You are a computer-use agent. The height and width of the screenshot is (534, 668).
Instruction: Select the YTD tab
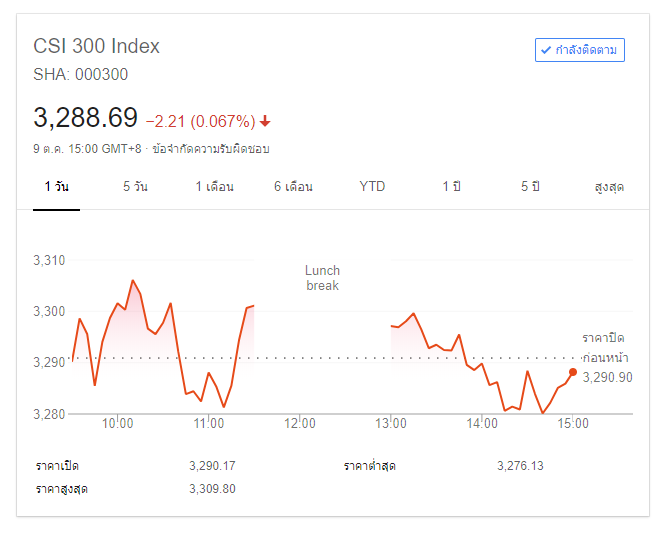pos(372,187)
